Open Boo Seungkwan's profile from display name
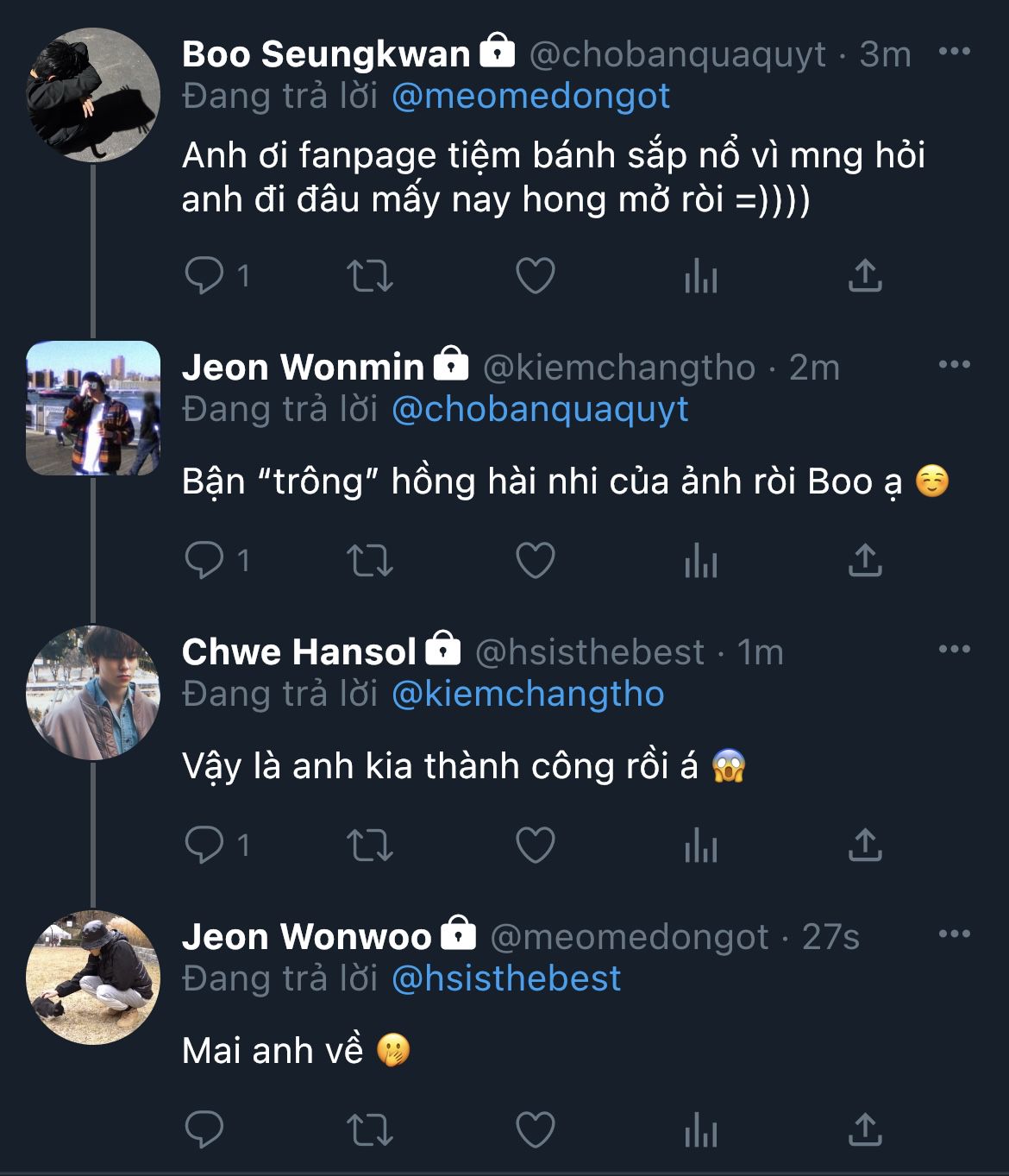 pos(326,54)
